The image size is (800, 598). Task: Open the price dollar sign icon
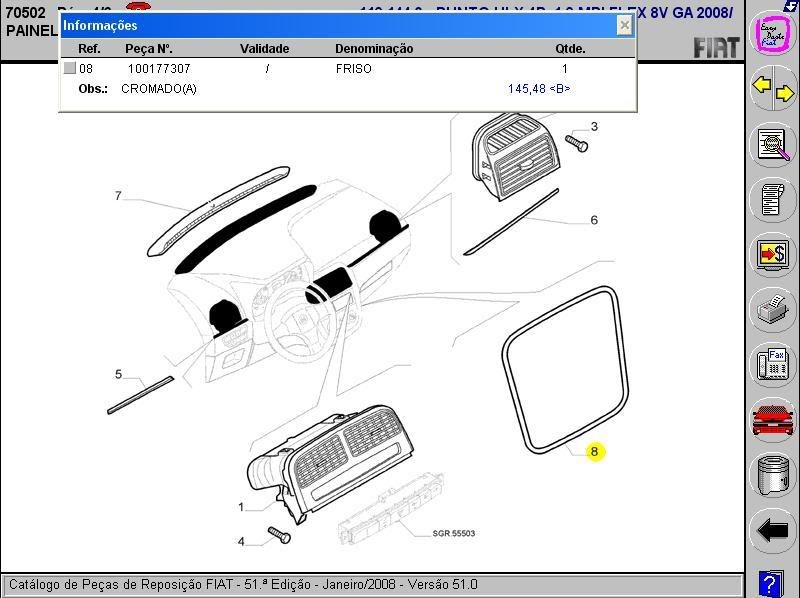[x=773, y=255]
